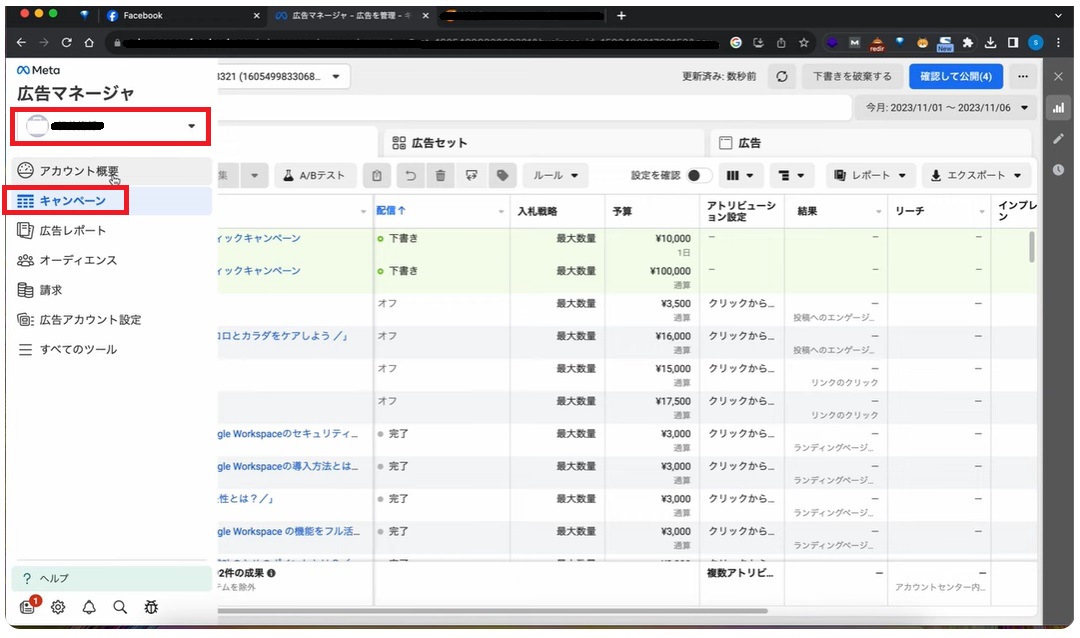Click the search magnifier in sidebar footer

(120, 607)
